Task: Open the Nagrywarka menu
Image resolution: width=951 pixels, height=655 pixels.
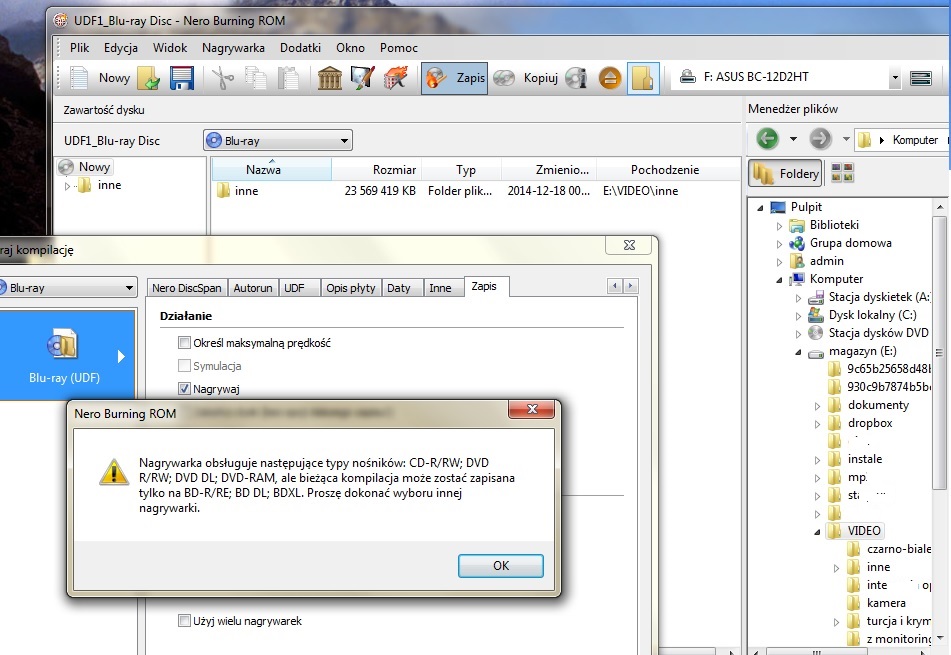Action: [x=234, y=47]
